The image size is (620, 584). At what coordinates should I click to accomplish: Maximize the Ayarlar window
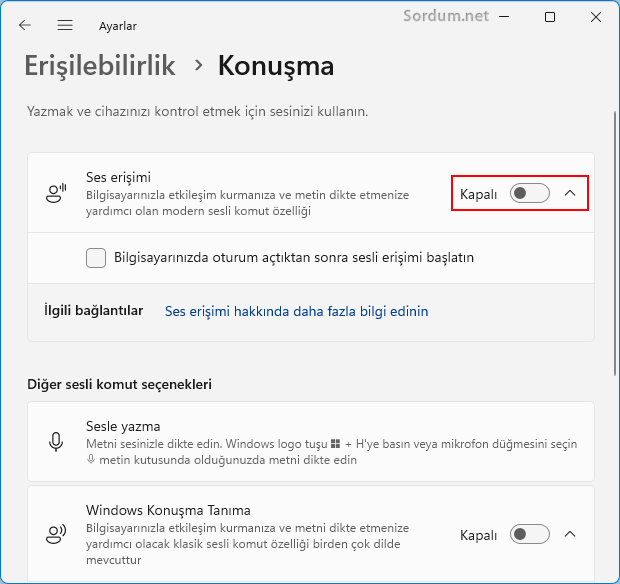coord(549,17)
